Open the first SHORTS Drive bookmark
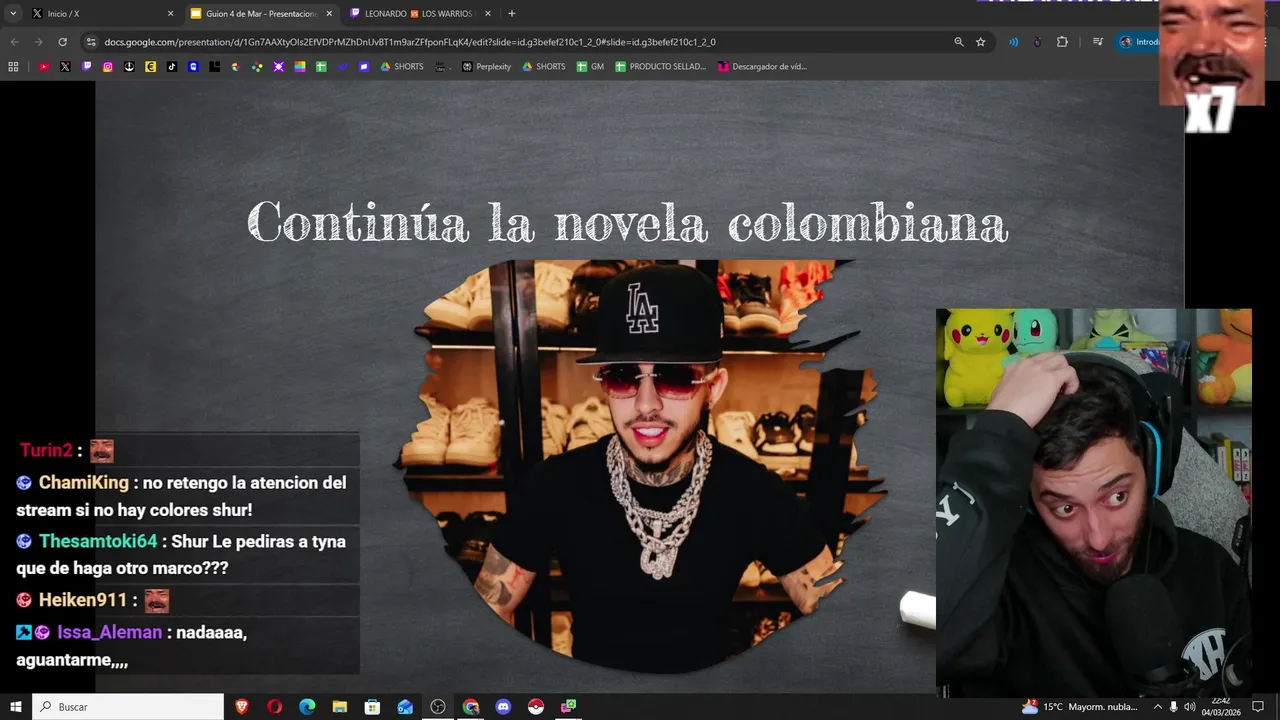 401,67
